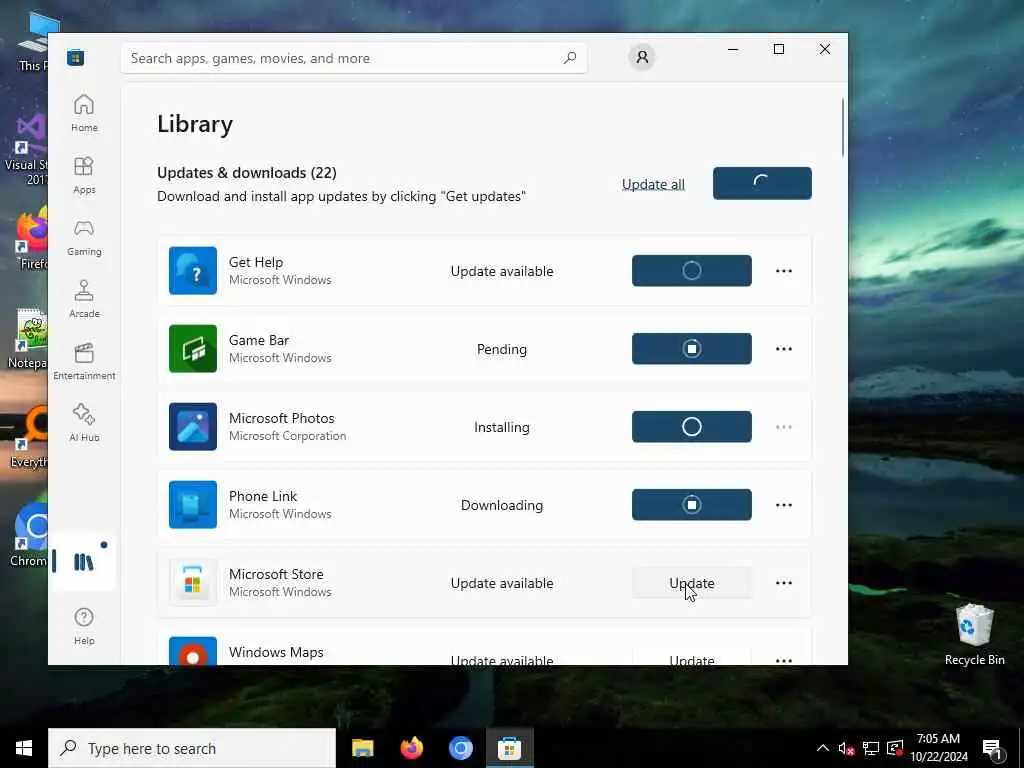Click the Get Help app icon
The height and width of the screenshot is (768, 1024).
tap(193, 270)
